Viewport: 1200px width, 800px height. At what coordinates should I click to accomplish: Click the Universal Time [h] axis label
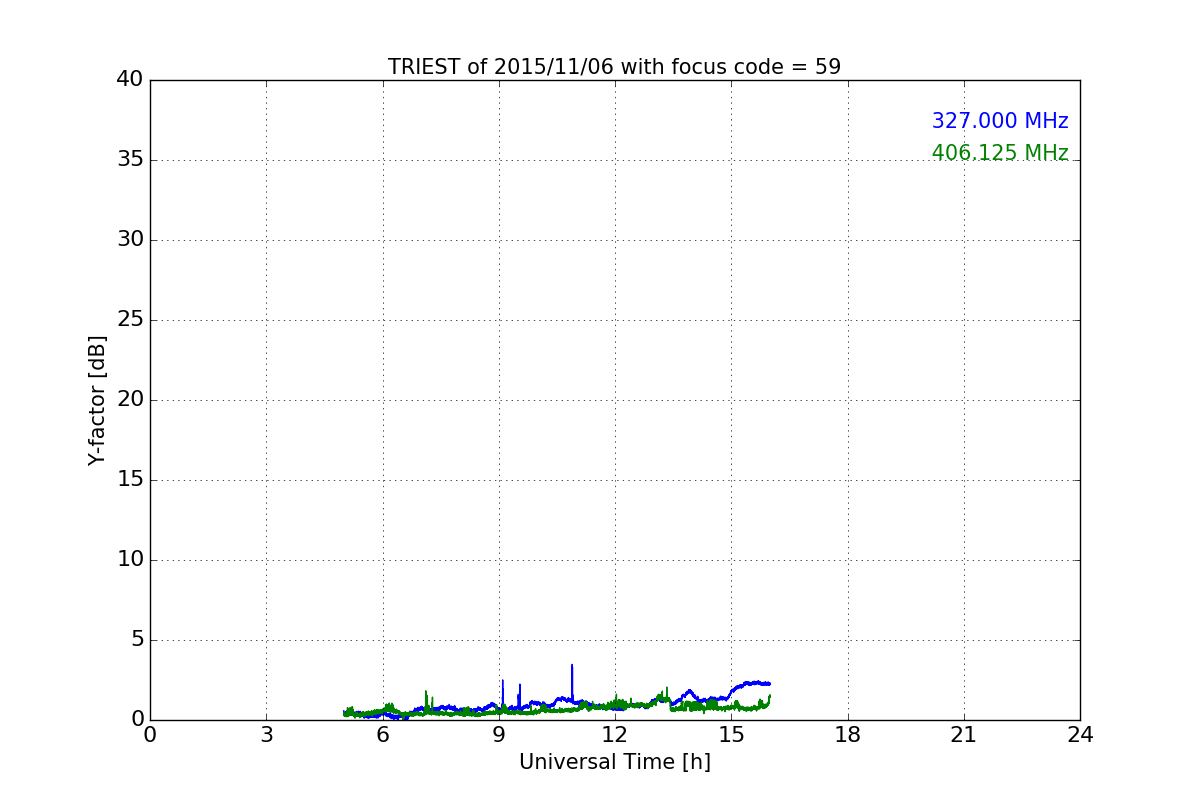[x=614, y=762]
